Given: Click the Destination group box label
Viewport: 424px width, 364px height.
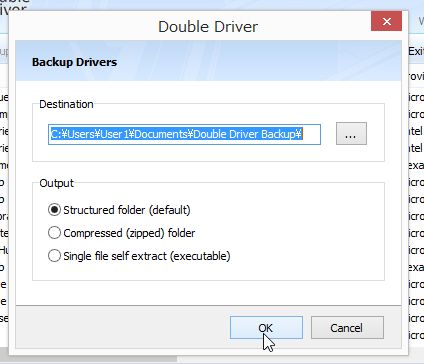Looking at the screenshot, I should 66,104.
